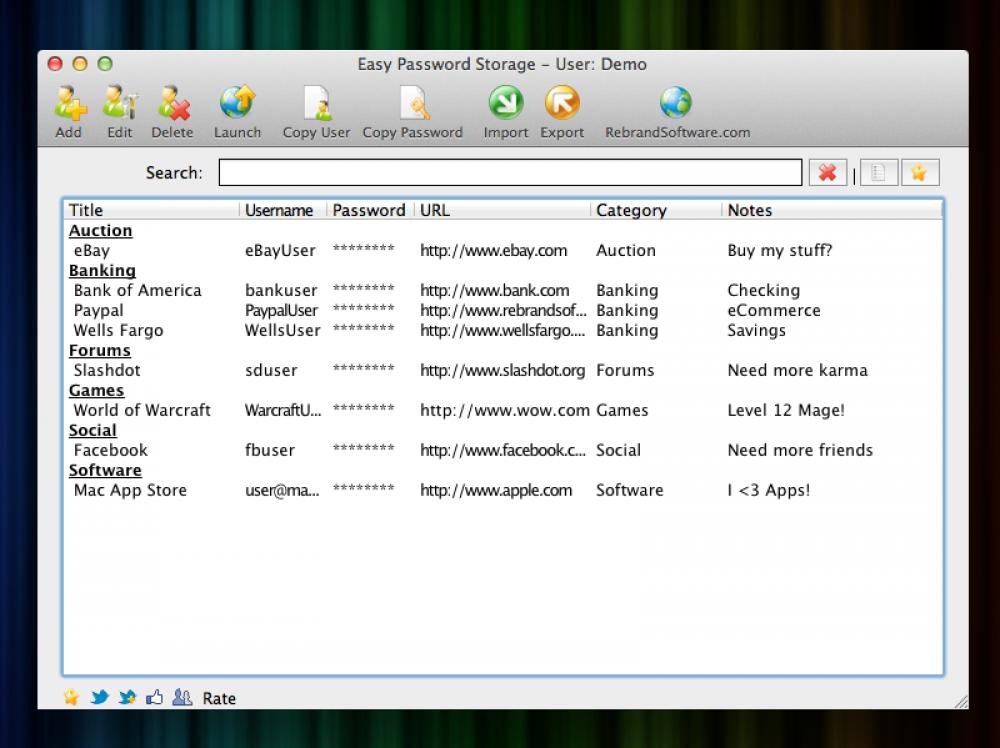The height and width of the screenshot is (748, 1000).
Task: Collapse the Banking category group
Action: coord(101,270)
